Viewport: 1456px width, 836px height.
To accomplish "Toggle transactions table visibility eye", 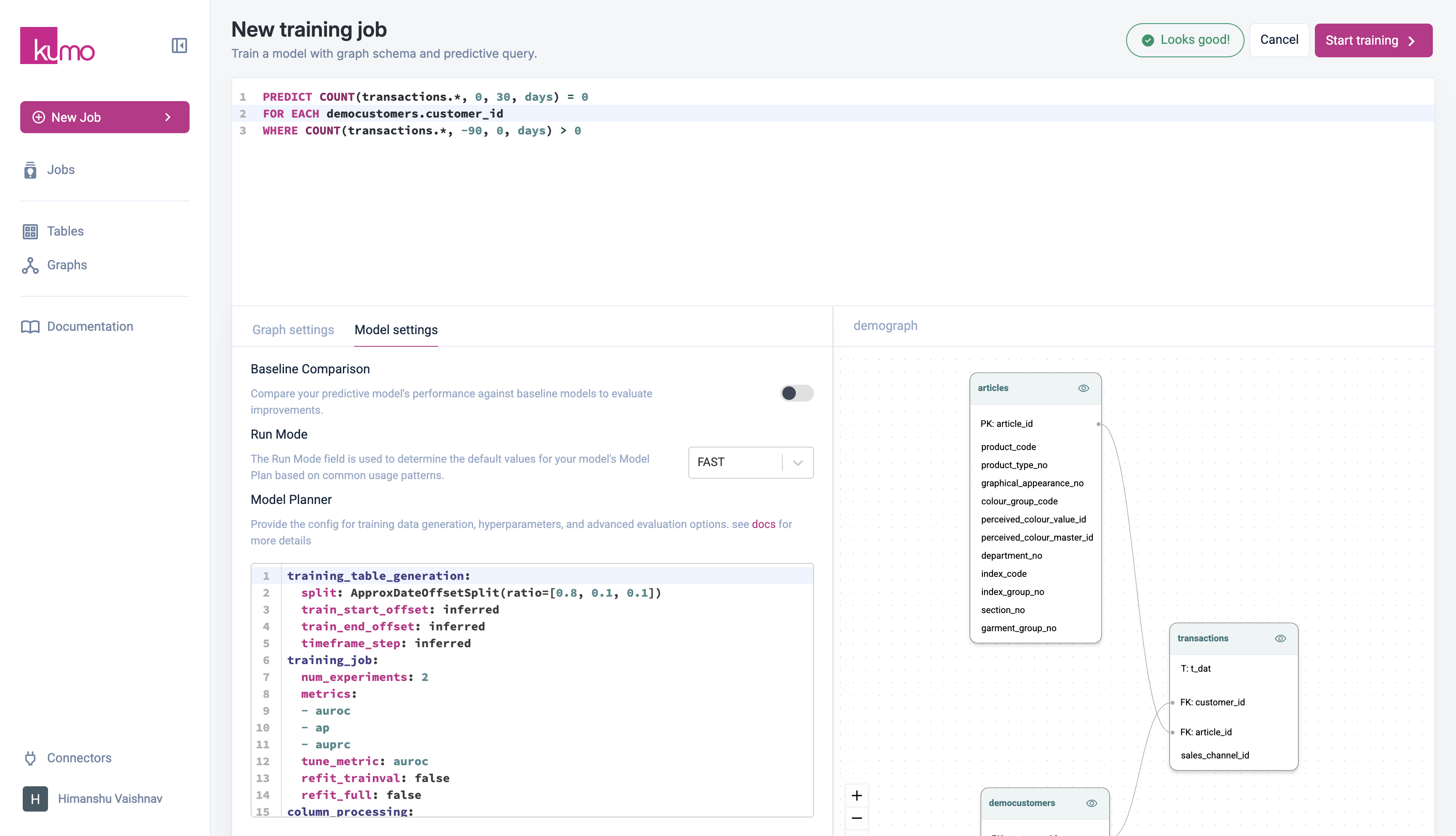I will click(1280, 638).
